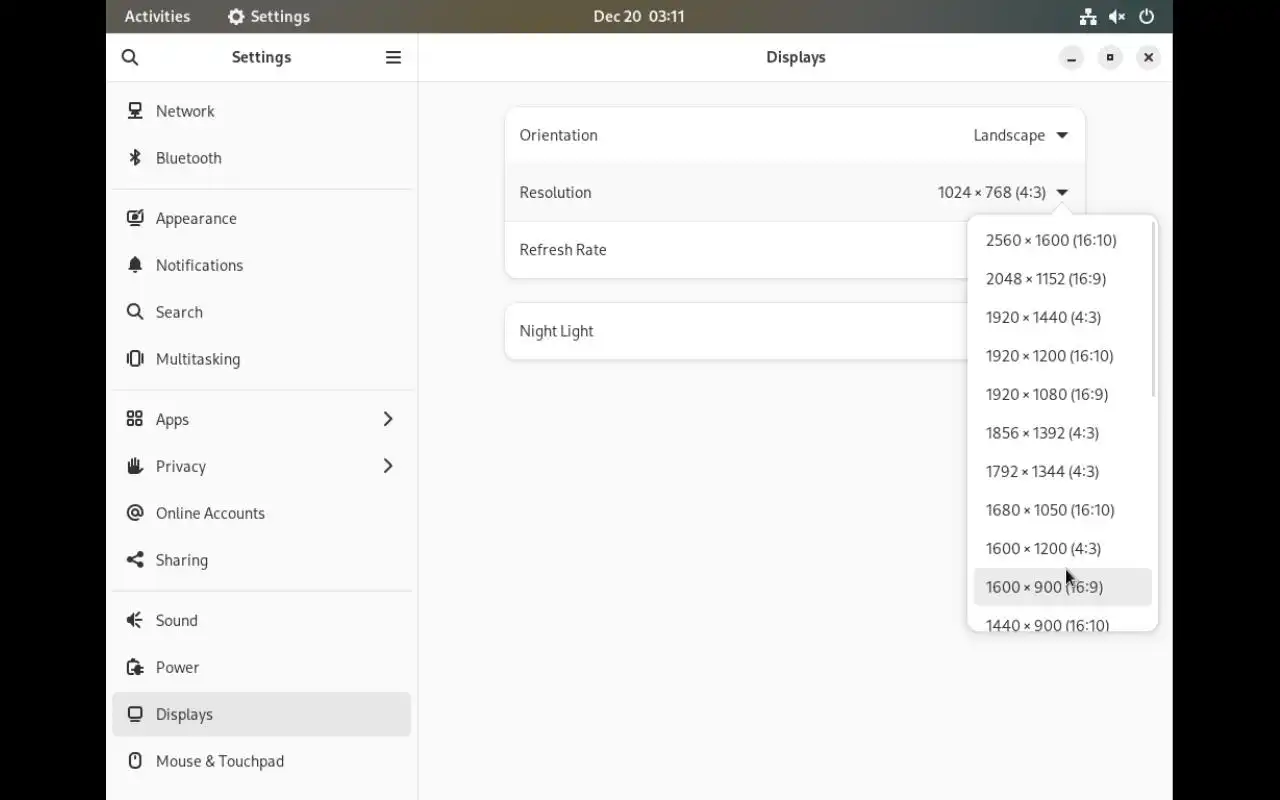Click the Network icon in sidebar
The image size is (1280, 800).
135,111
